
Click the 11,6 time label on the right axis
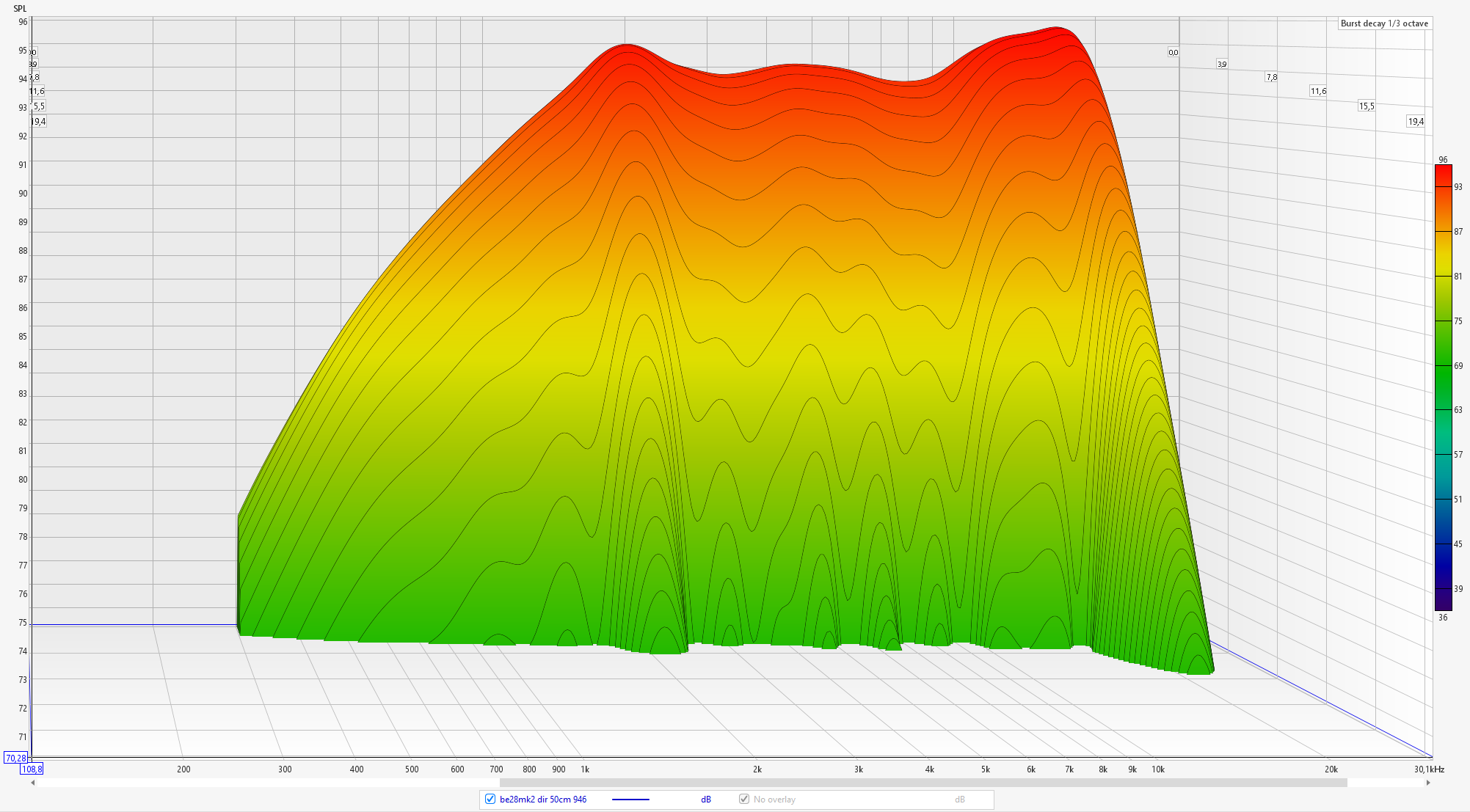coord(1318,92)
